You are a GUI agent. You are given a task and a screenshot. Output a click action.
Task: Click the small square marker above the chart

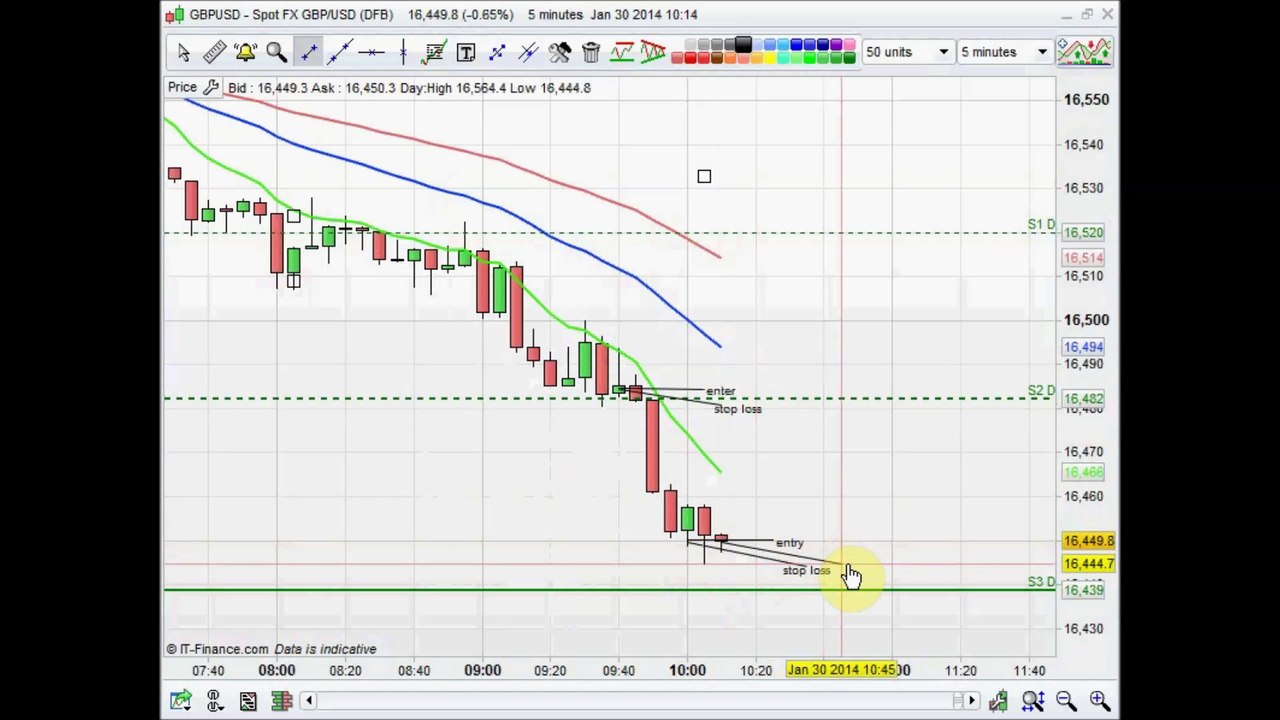[x=704, y=177]
